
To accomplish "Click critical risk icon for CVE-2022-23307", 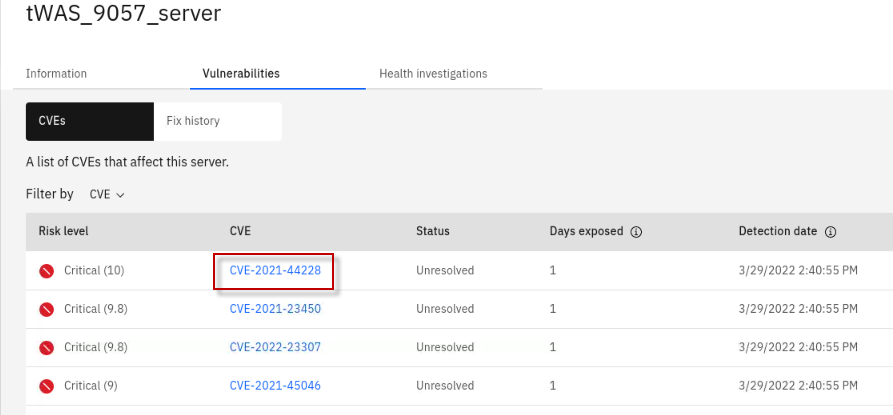I will pos(46,348).
